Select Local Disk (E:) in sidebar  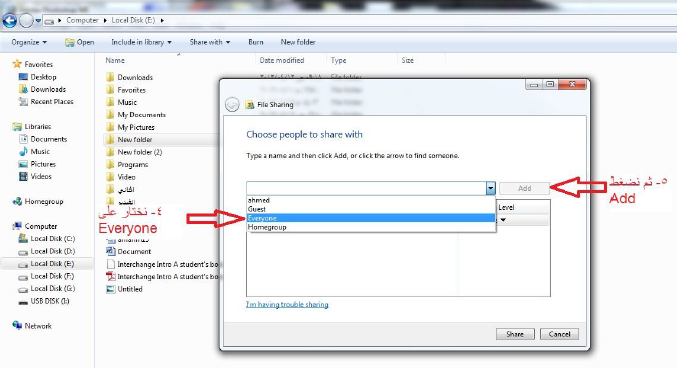(x=46, y=264)
